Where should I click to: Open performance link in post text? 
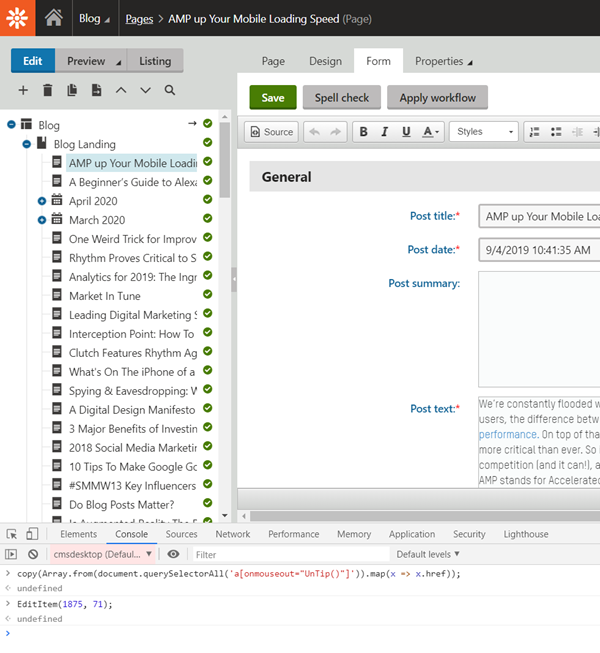508,434
